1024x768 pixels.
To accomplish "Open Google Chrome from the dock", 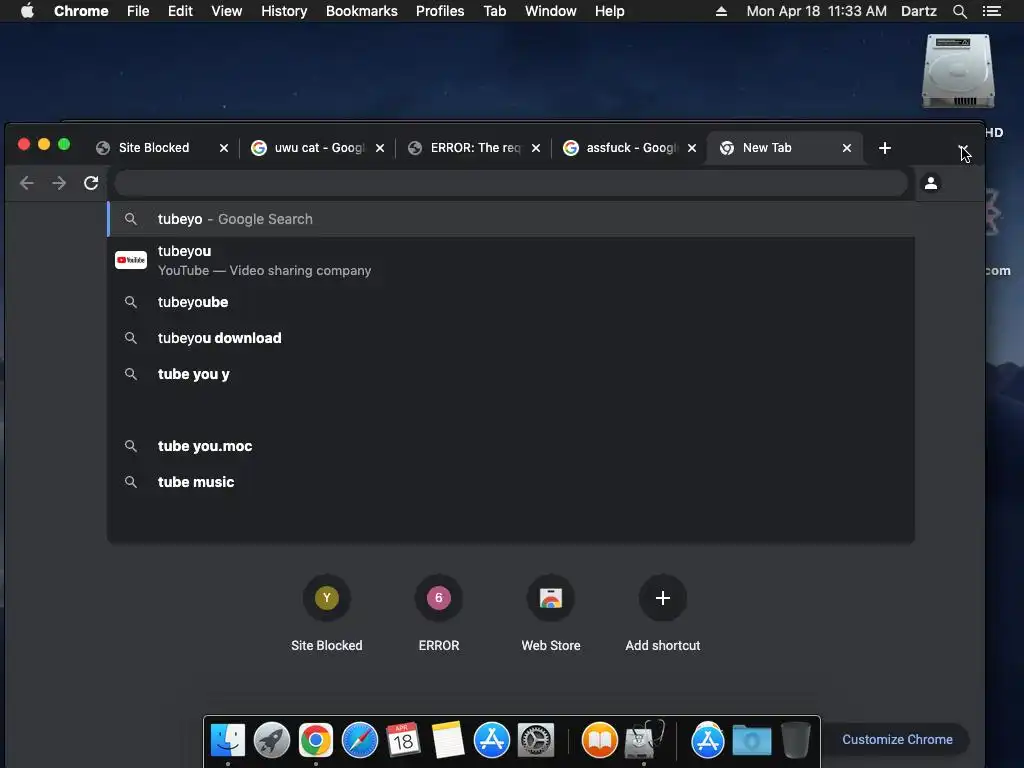I will pyautogui.click(x=315, y=741).
